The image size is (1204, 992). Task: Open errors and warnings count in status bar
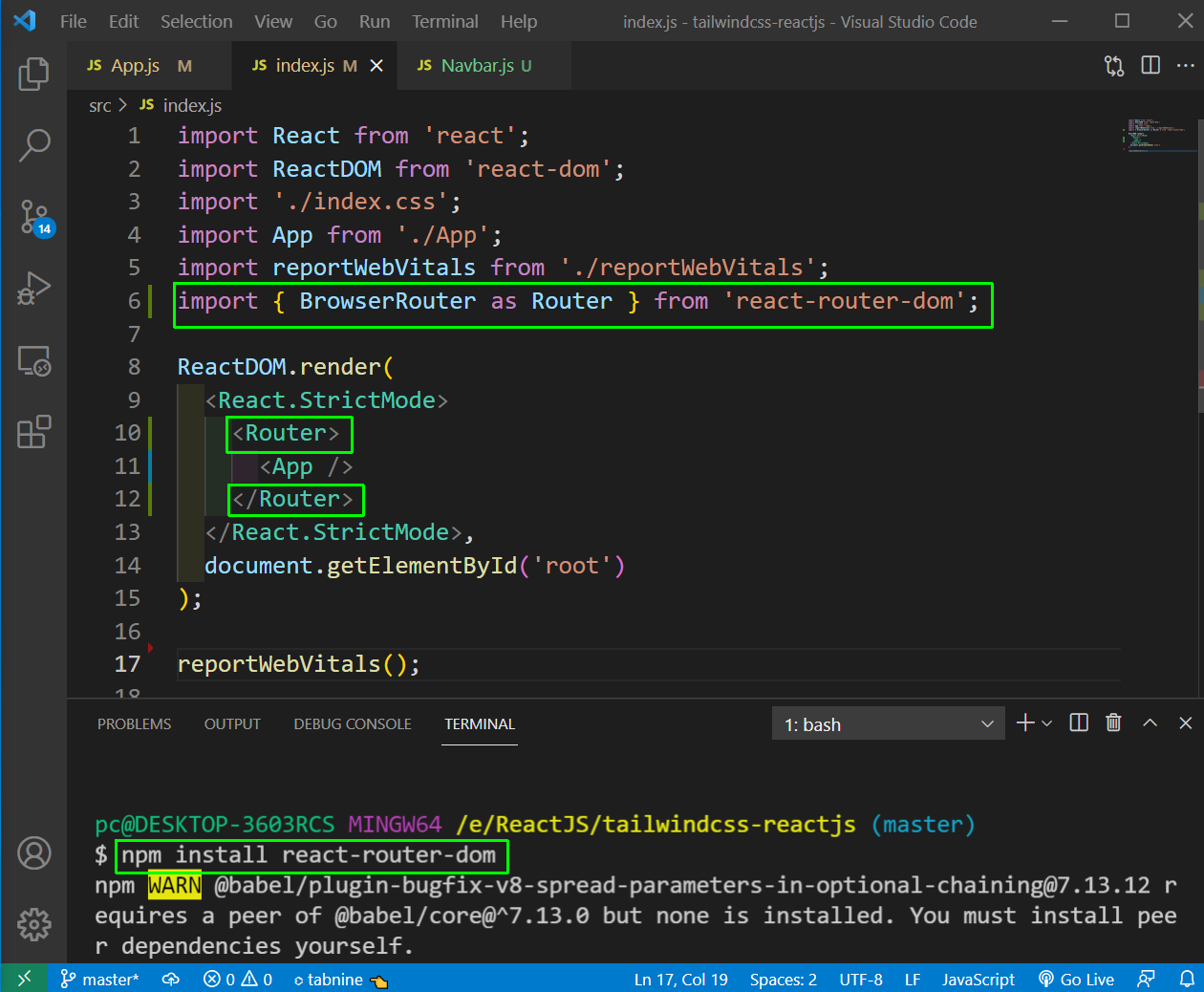(x=238, y=979)
